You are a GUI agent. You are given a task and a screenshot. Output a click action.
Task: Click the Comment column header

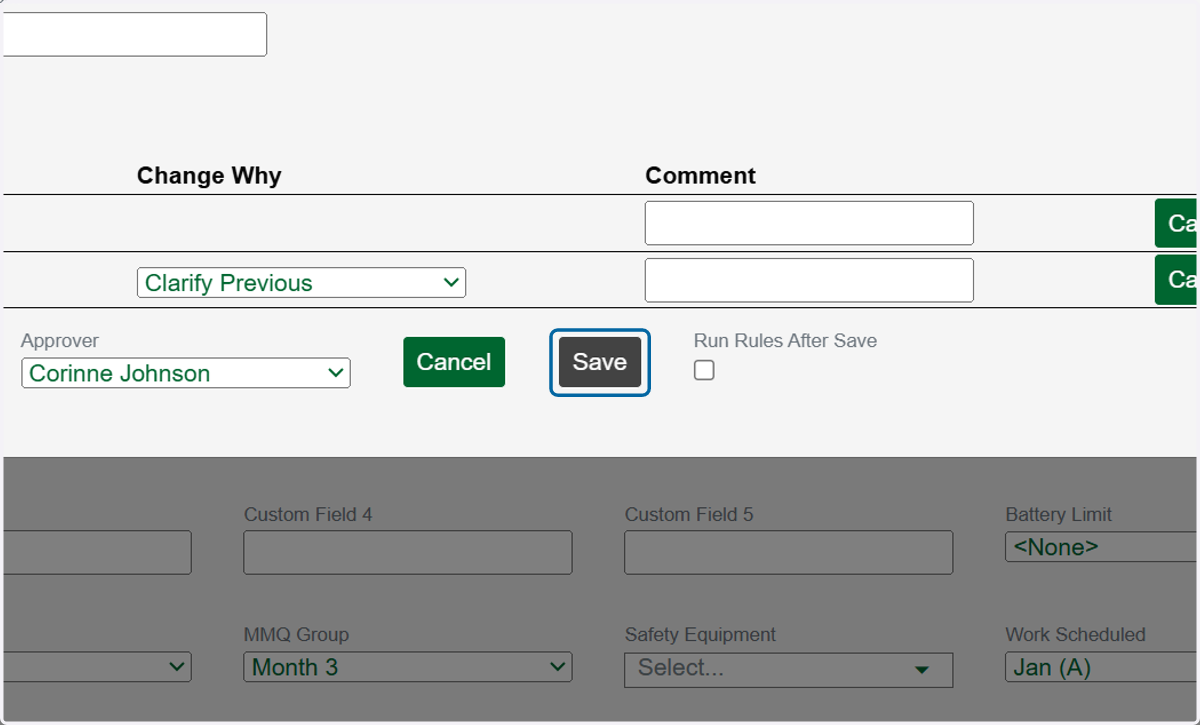[700, 176]
